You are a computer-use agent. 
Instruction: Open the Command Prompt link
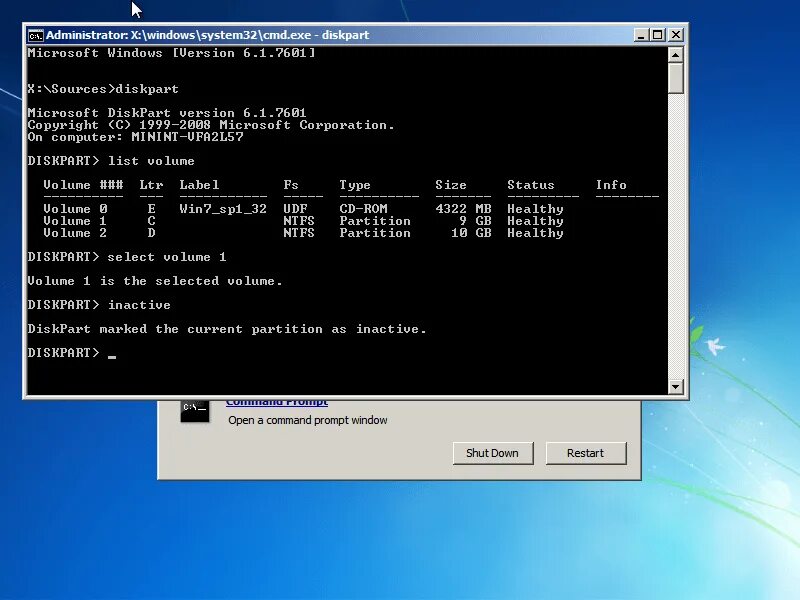pyautogui.click(x=277, y=403)
